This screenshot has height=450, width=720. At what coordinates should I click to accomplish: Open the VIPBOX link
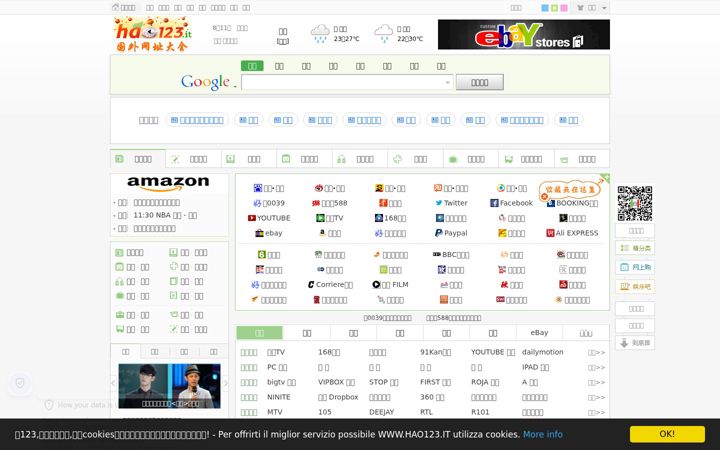point(336,382)
